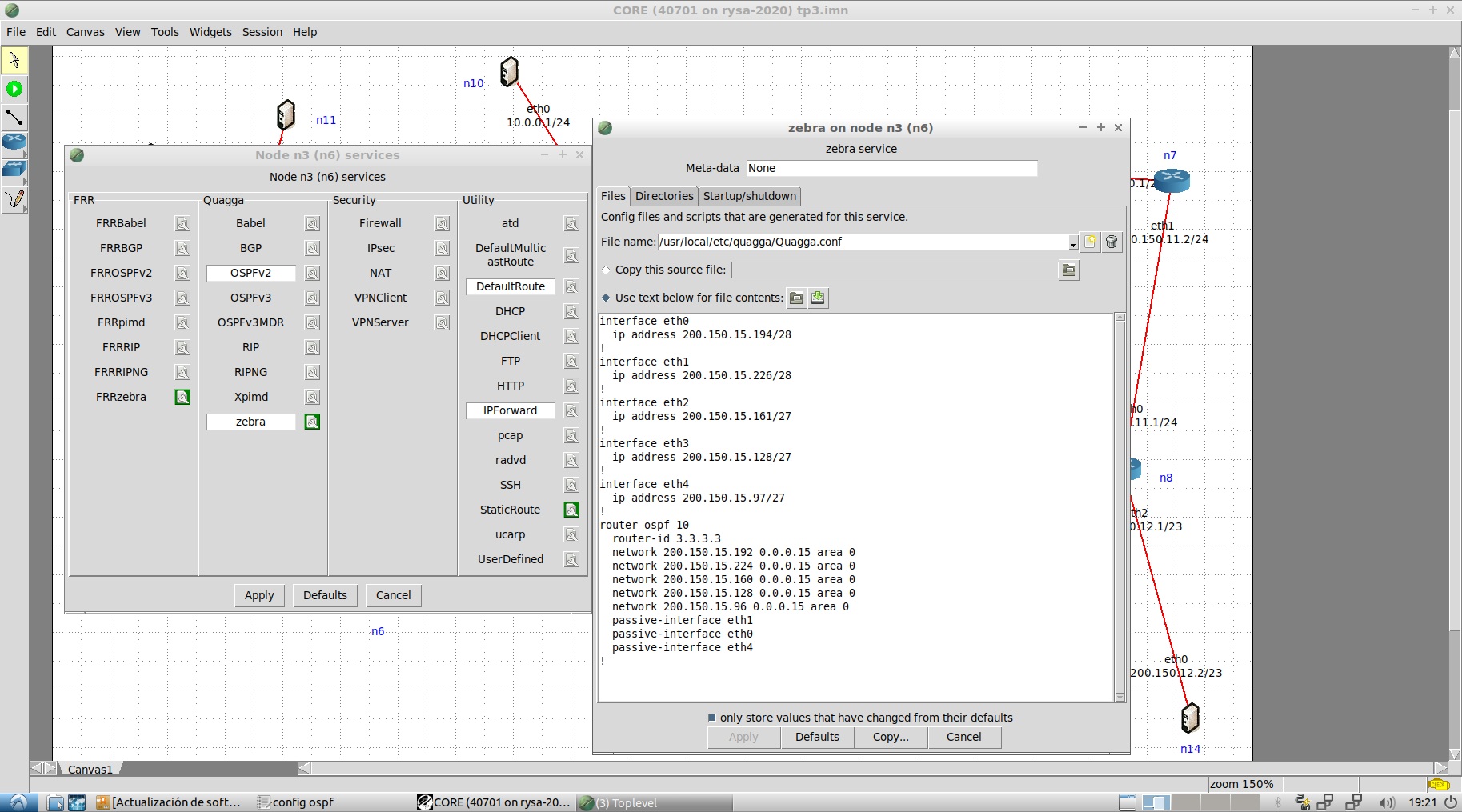Open the Canvas menu
Viewport: 1462px width, 812px height.
86,32
